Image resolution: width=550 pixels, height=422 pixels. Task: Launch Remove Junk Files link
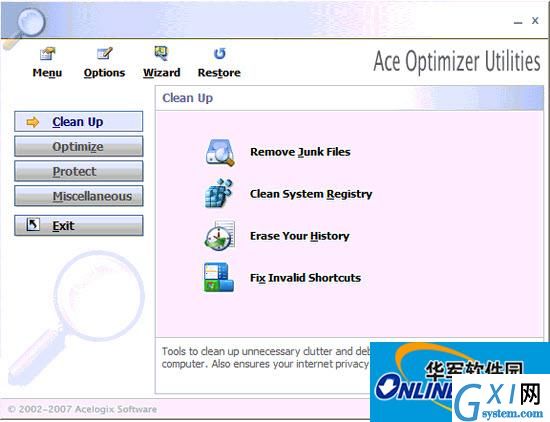(x=300, y=152)
